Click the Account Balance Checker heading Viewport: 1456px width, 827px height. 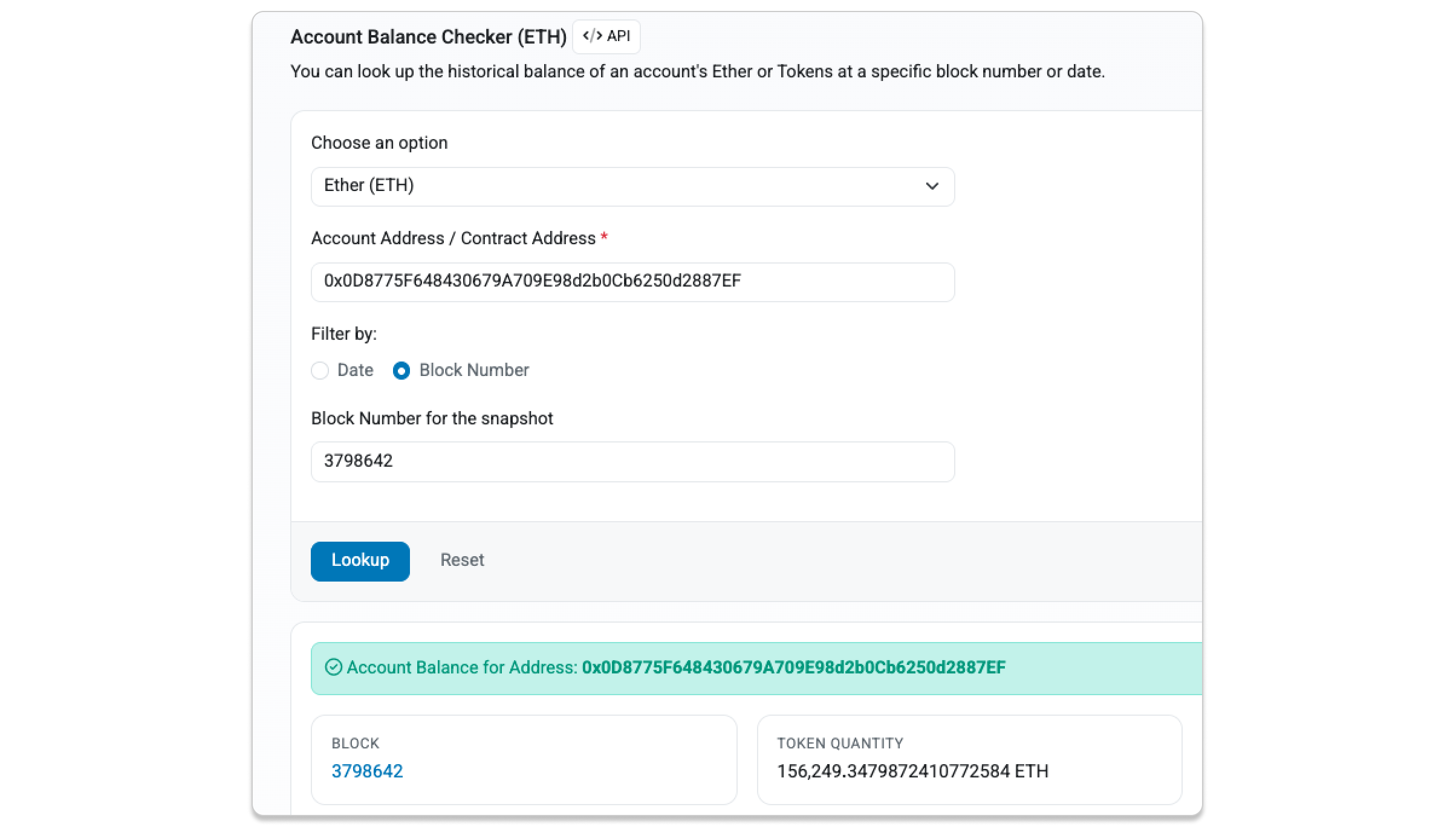coord(428,37)
